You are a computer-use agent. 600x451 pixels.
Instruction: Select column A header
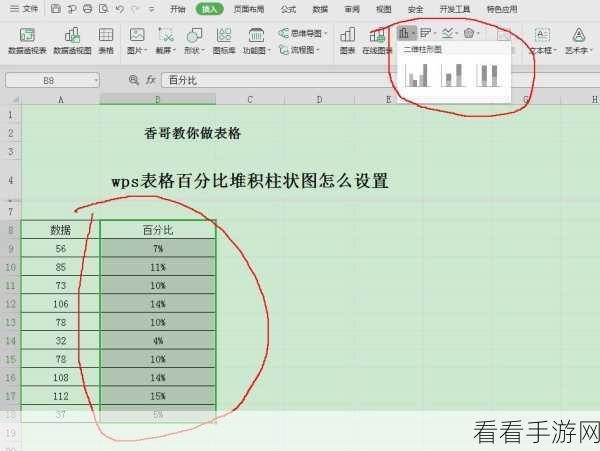60,99
